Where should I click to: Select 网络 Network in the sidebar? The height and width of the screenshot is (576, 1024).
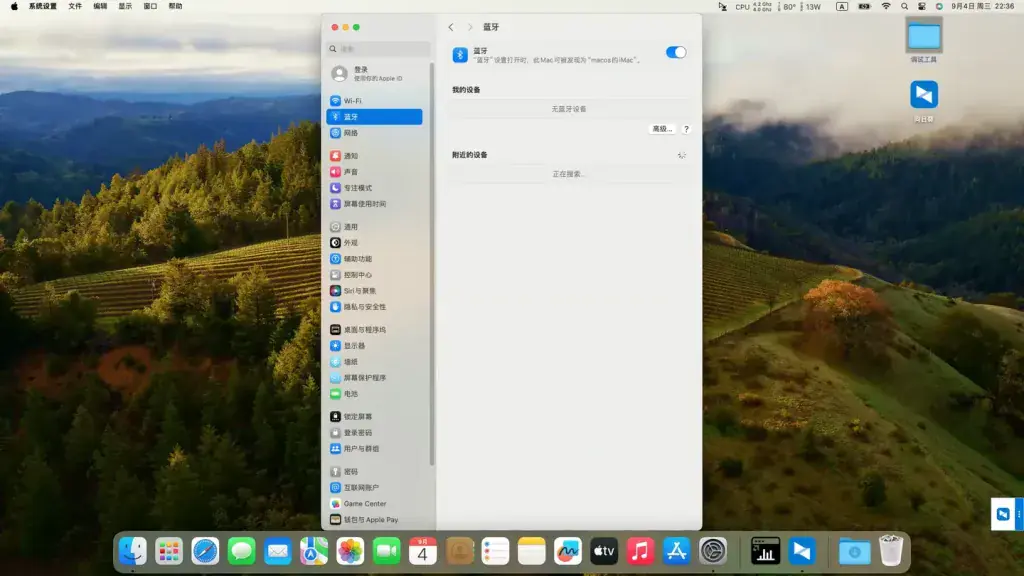pos(374,133)
